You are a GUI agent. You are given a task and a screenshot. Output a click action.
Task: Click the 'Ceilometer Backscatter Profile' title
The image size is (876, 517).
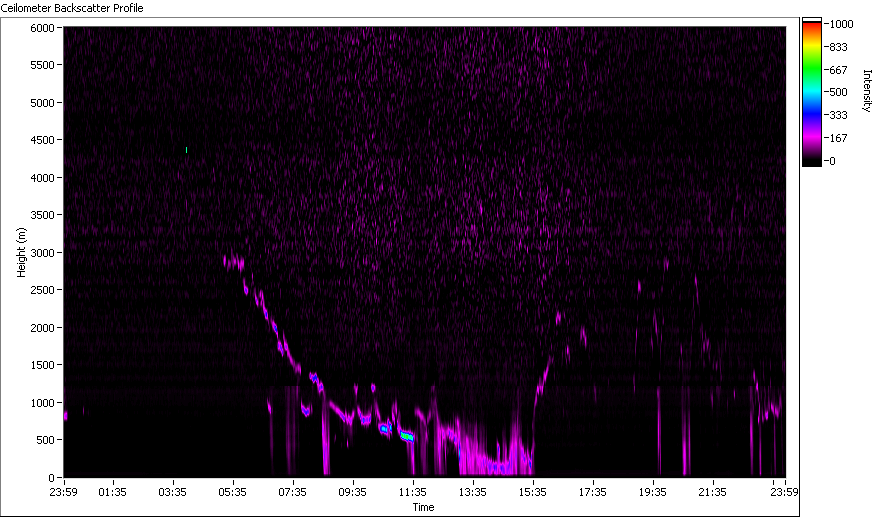click(72, 8)
